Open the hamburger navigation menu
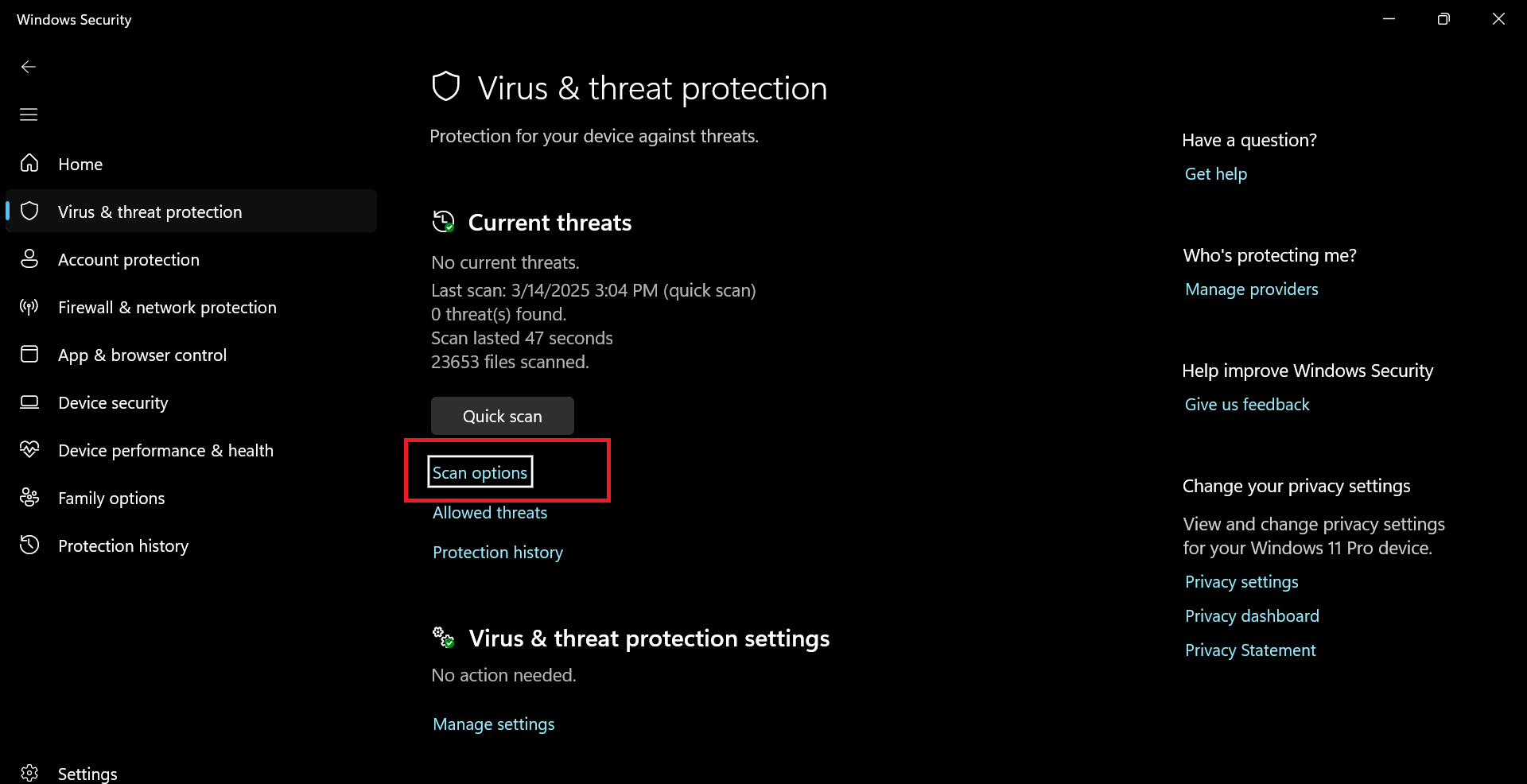Screen dimensions: 1527x784 click(29, 114)
